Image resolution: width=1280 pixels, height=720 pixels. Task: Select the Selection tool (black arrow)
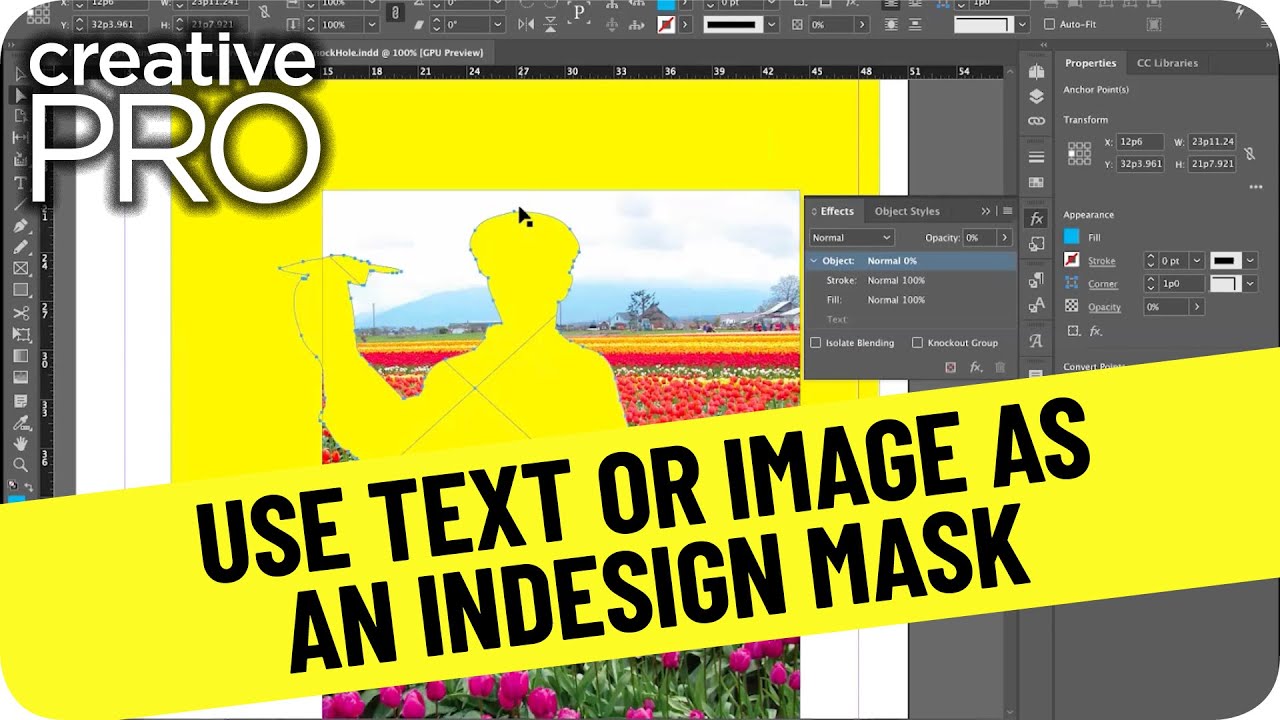coord(20,75)
